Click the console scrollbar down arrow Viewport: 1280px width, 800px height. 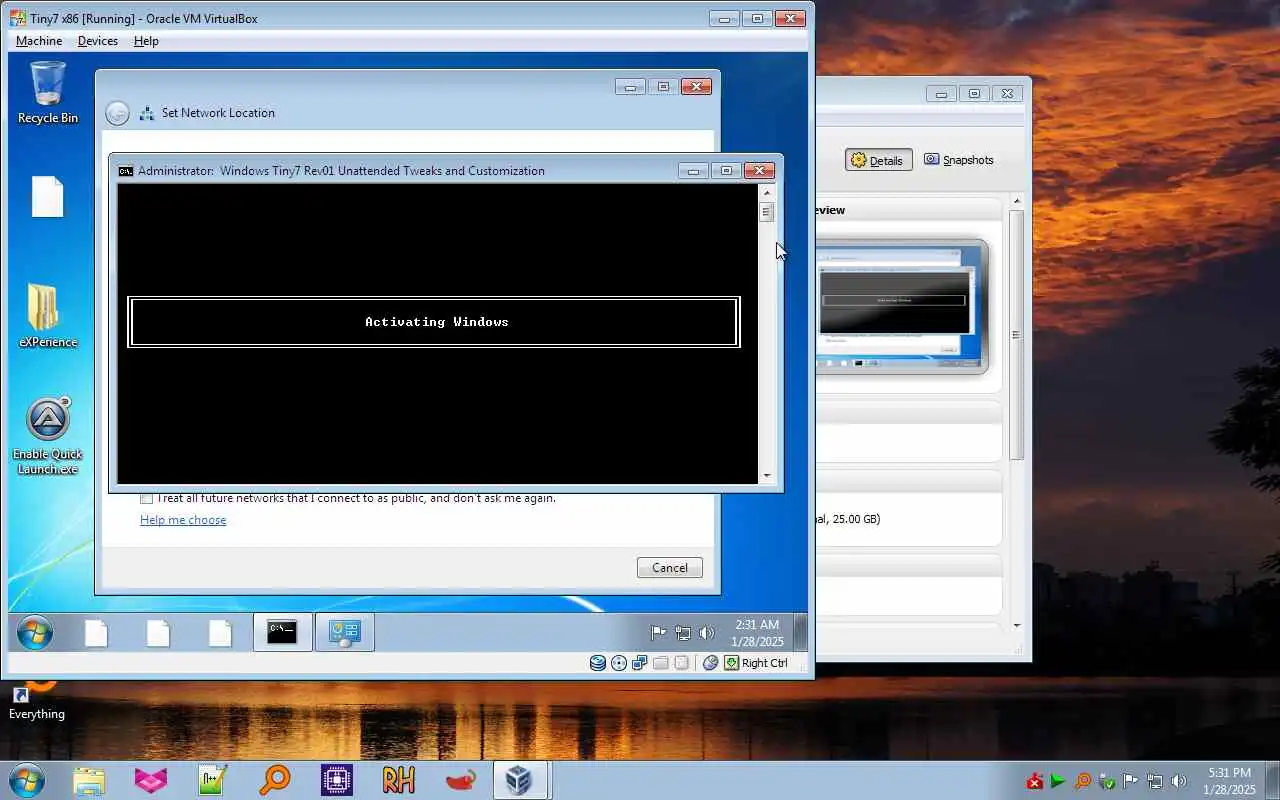[x=767, y=476]
